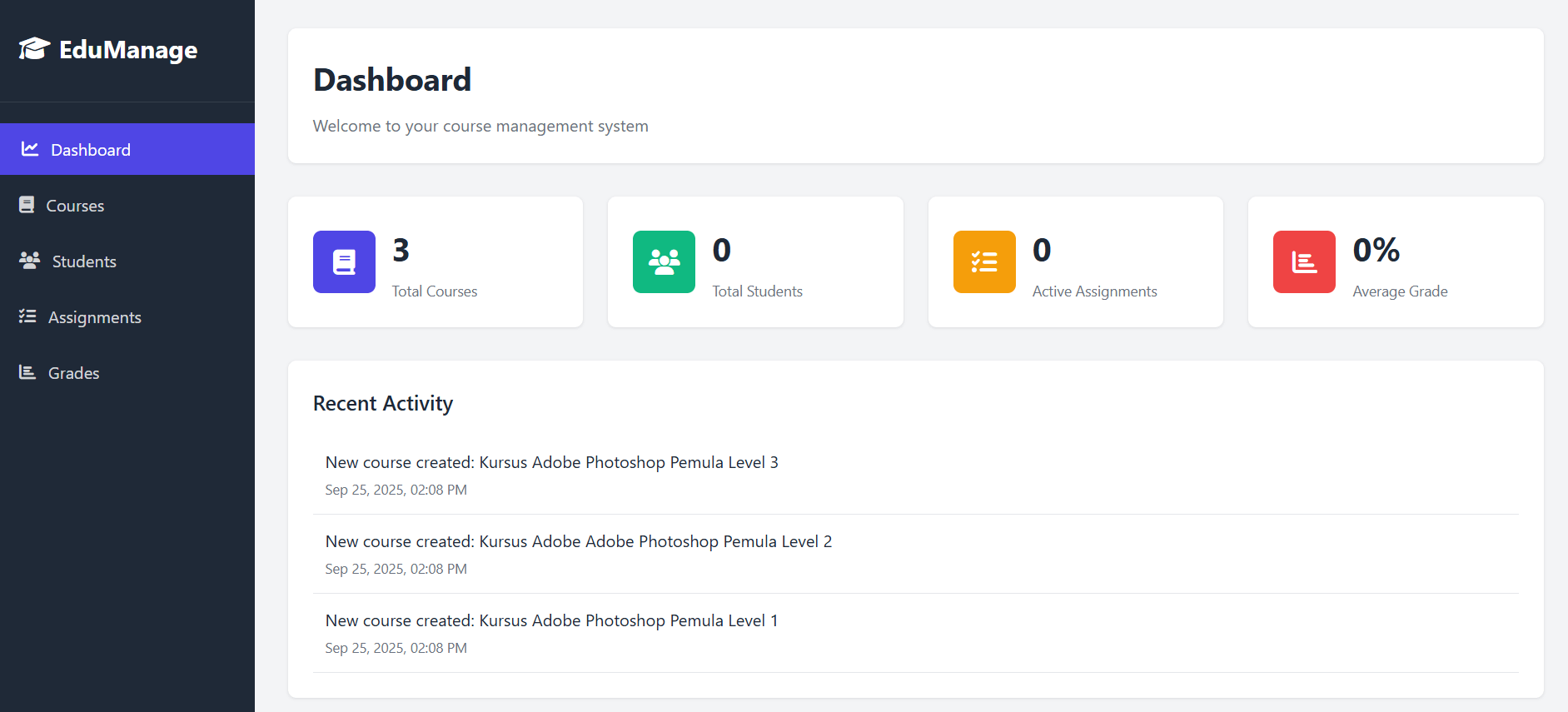The height and width of the screenshot is (712, 1568).
Task: Click the Total Courses count of 3
Action: tap(401, 250)
